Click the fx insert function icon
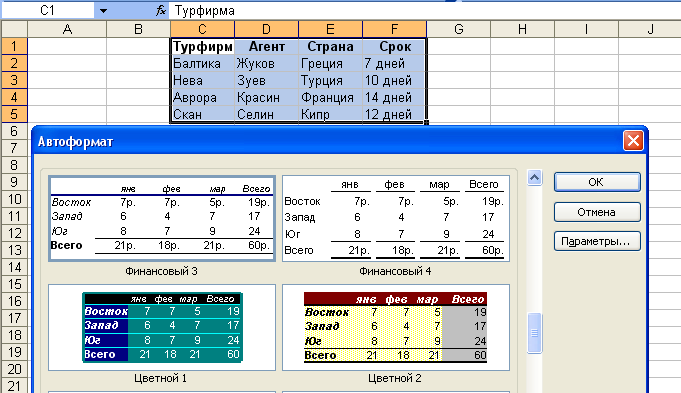The image size is (681, 393). pos(161,10)
